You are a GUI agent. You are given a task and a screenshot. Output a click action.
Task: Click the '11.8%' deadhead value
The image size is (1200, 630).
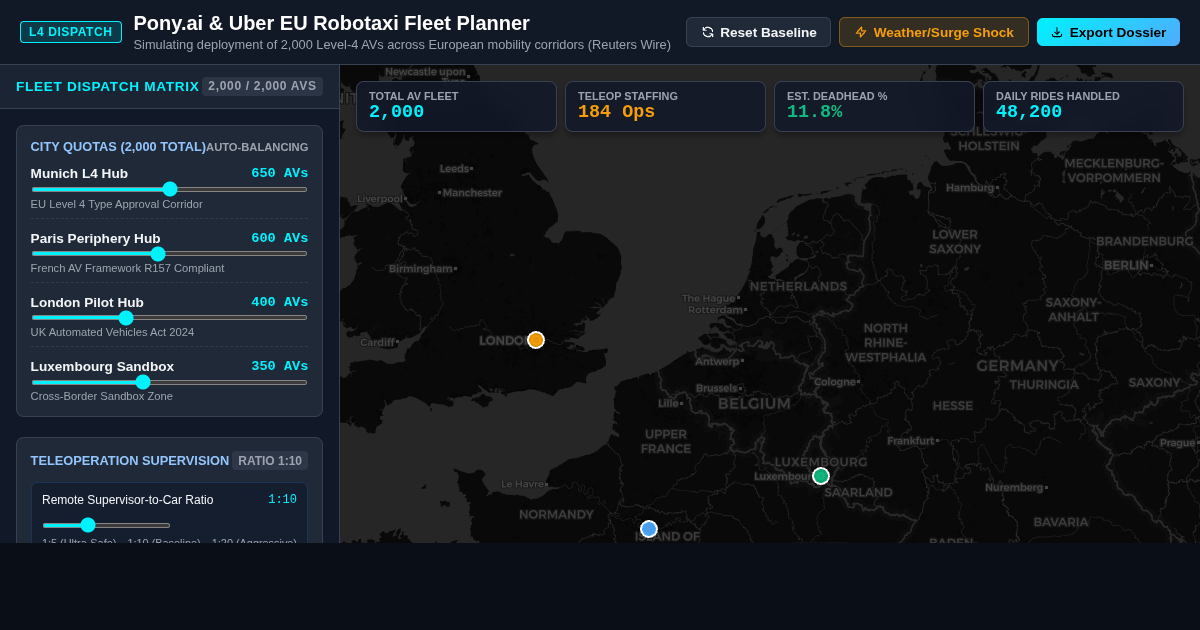(814, 112)
